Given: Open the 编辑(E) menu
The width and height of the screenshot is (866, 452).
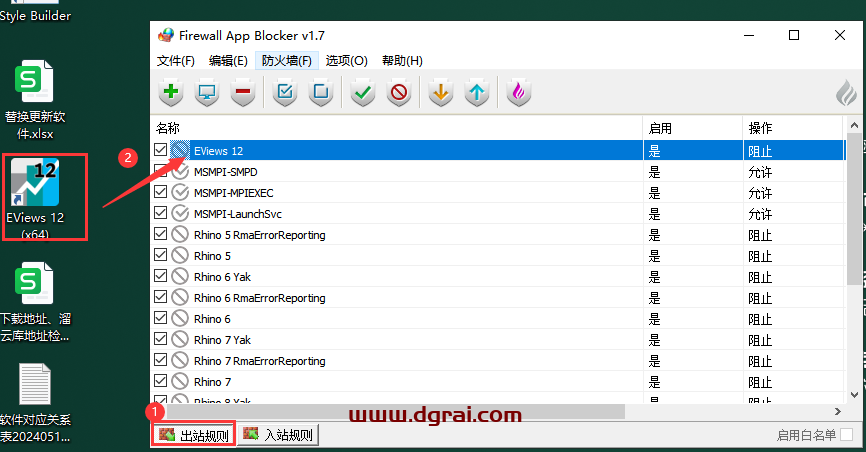Looking at the screenshot, I should tap(228, 61).
